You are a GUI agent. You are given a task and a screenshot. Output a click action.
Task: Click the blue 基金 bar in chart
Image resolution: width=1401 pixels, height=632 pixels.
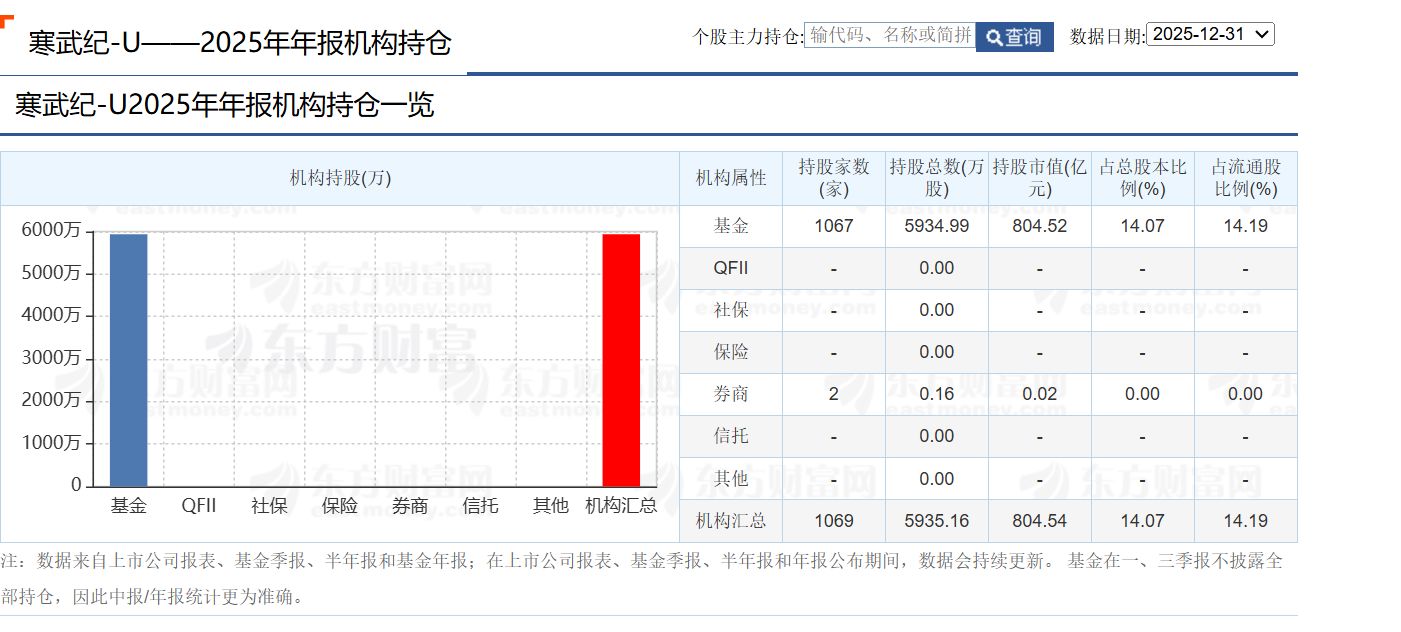coord(129,360)
